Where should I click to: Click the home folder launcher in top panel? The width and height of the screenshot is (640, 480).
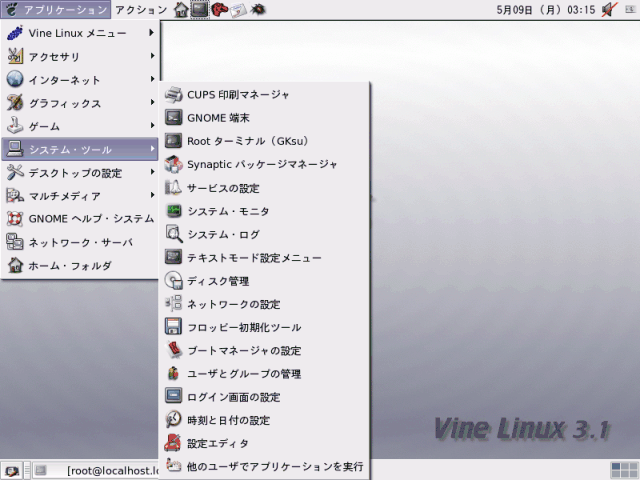(181, 9)
